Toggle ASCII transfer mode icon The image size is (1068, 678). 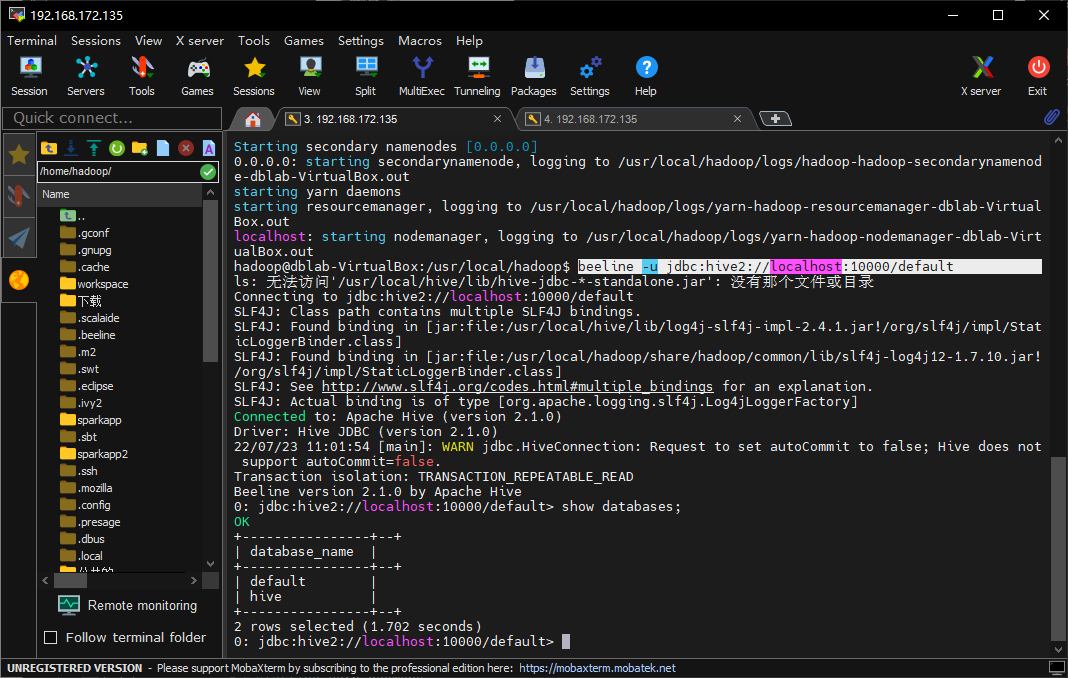pyautogui.click(x=208, y=148)
